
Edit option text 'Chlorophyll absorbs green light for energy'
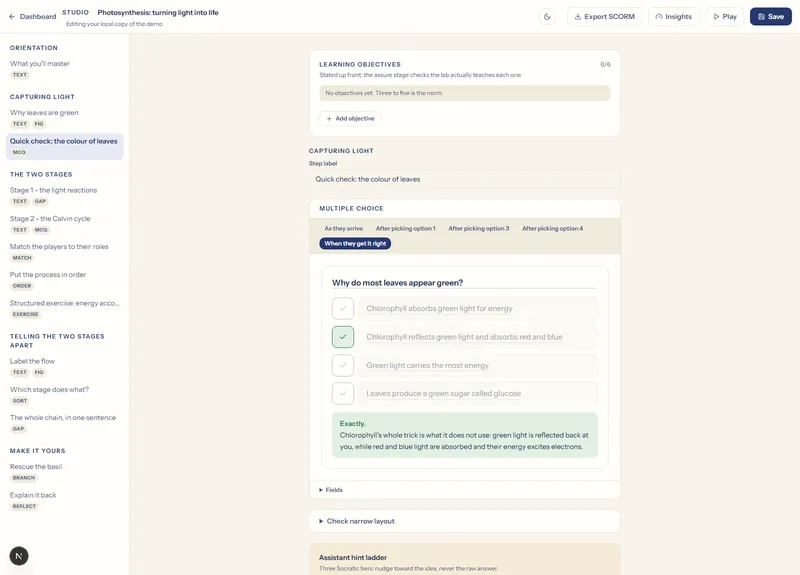[x=478, y=308]
